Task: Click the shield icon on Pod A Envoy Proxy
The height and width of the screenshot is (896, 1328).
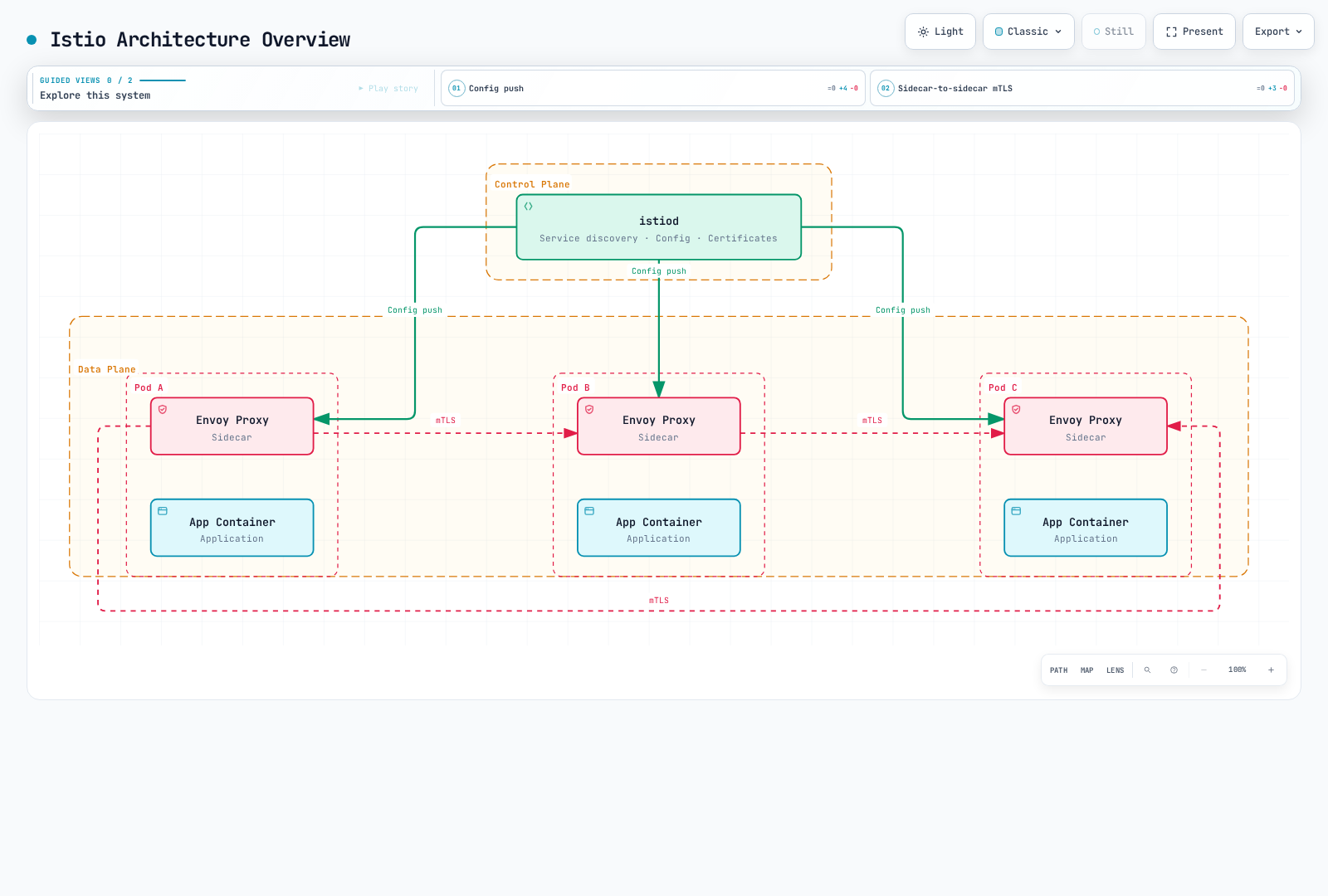Action: coord(163,410)
